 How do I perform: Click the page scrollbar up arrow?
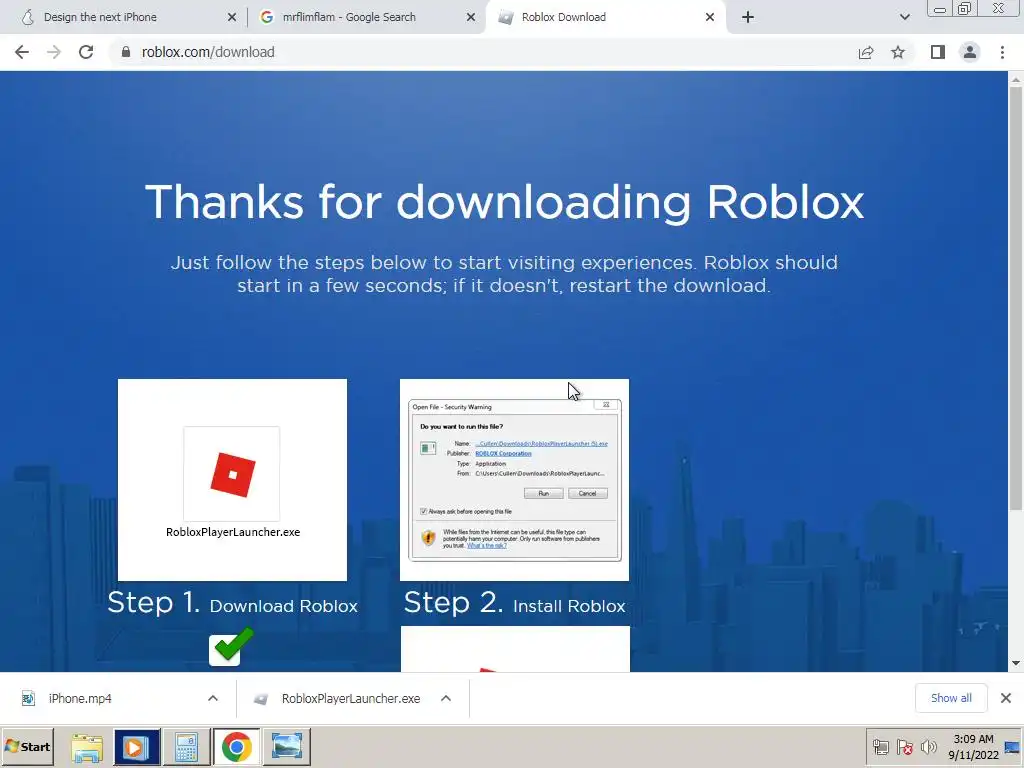click(1016, 80)
